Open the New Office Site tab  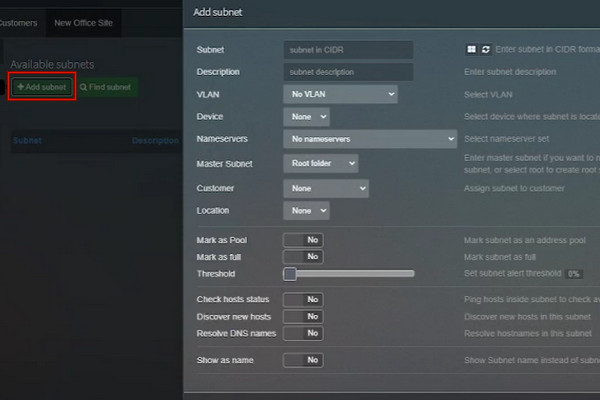[83, 23]
